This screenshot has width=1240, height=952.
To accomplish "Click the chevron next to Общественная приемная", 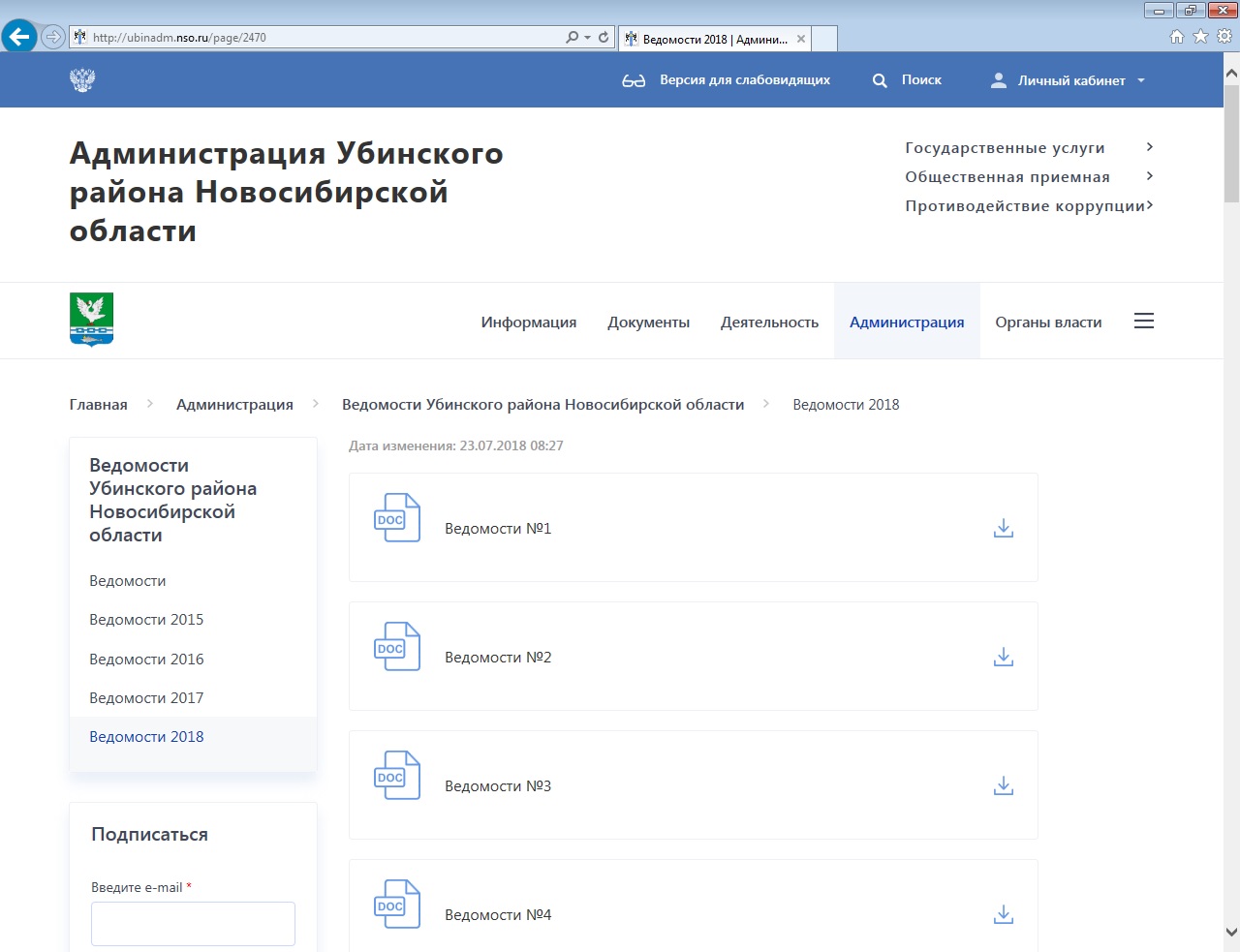I will point(1149,176).
